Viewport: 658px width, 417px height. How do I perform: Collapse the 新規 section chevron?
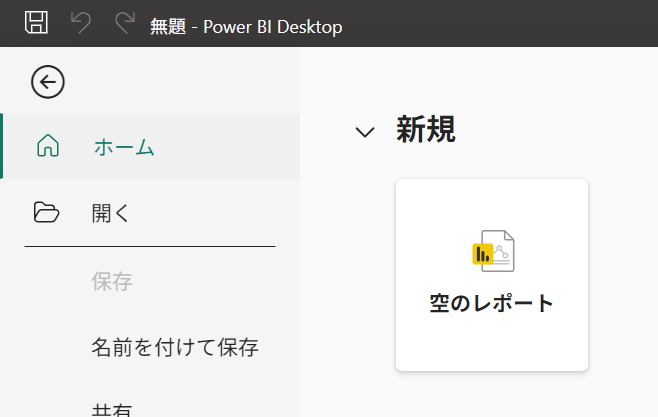365,132
